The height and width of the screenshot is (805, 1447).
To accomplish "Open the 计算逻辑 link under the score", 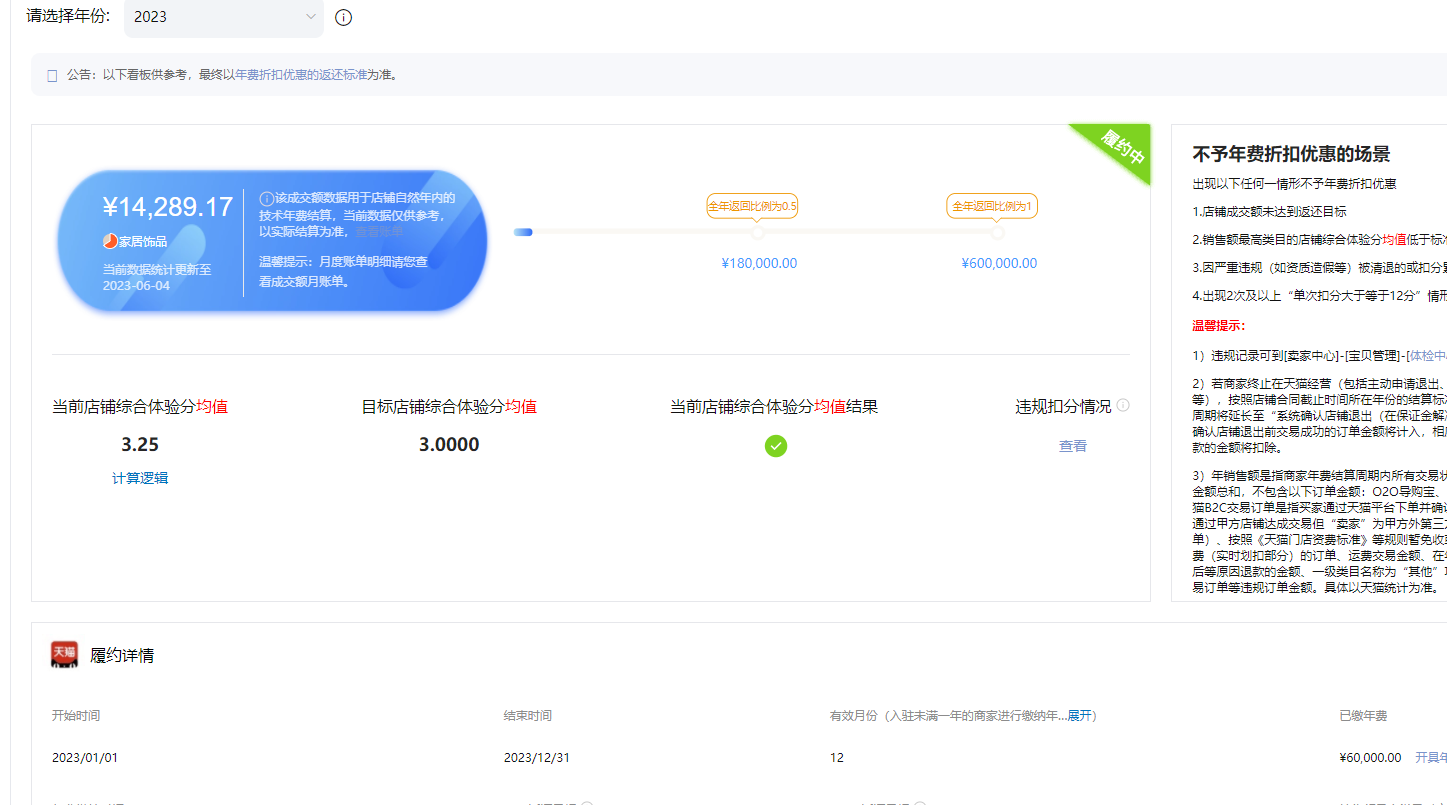I will (140, 478).
